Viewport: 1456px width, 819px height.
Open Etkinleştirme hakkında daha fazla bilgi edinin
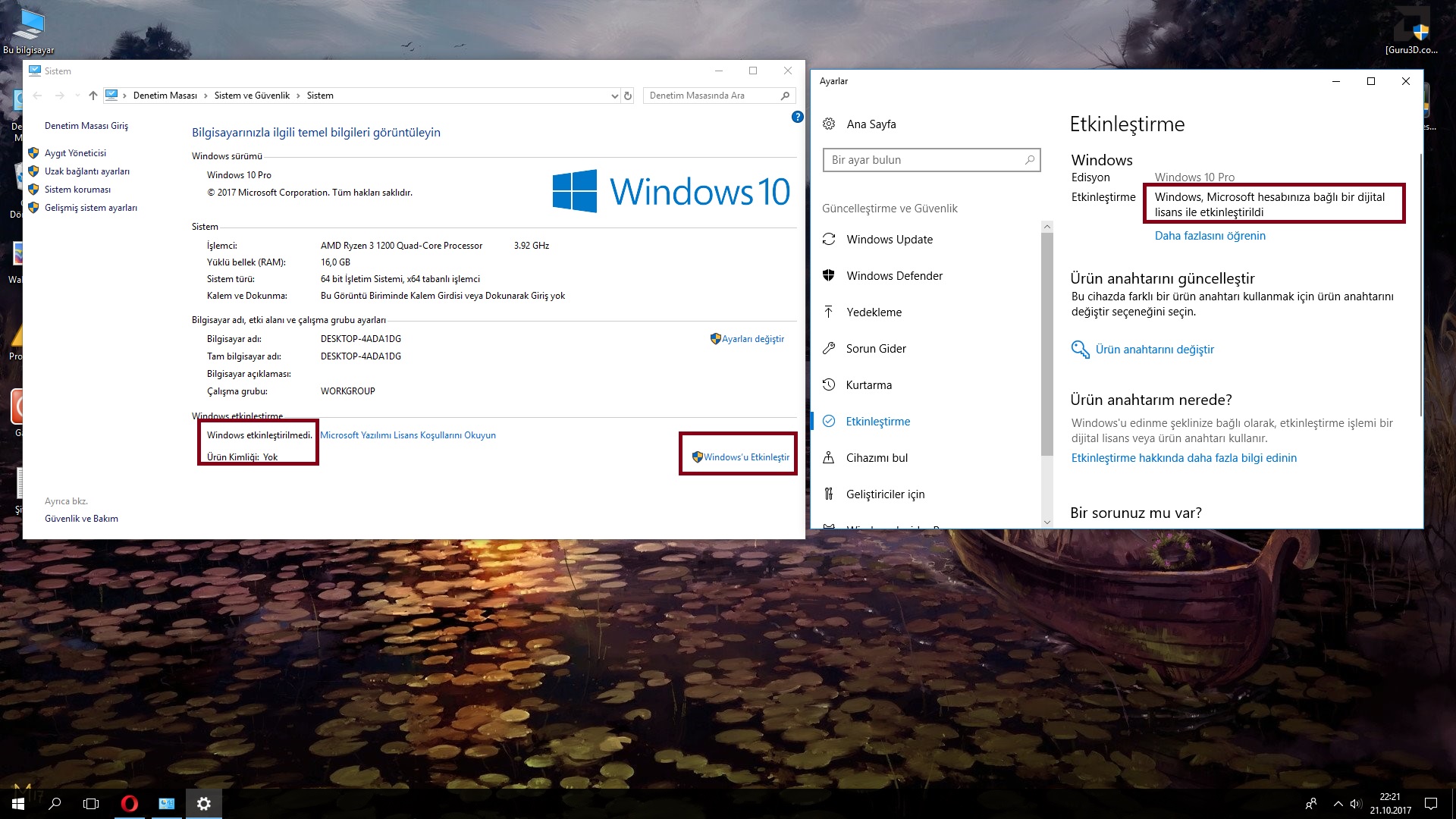click(x=1184, y=458)
